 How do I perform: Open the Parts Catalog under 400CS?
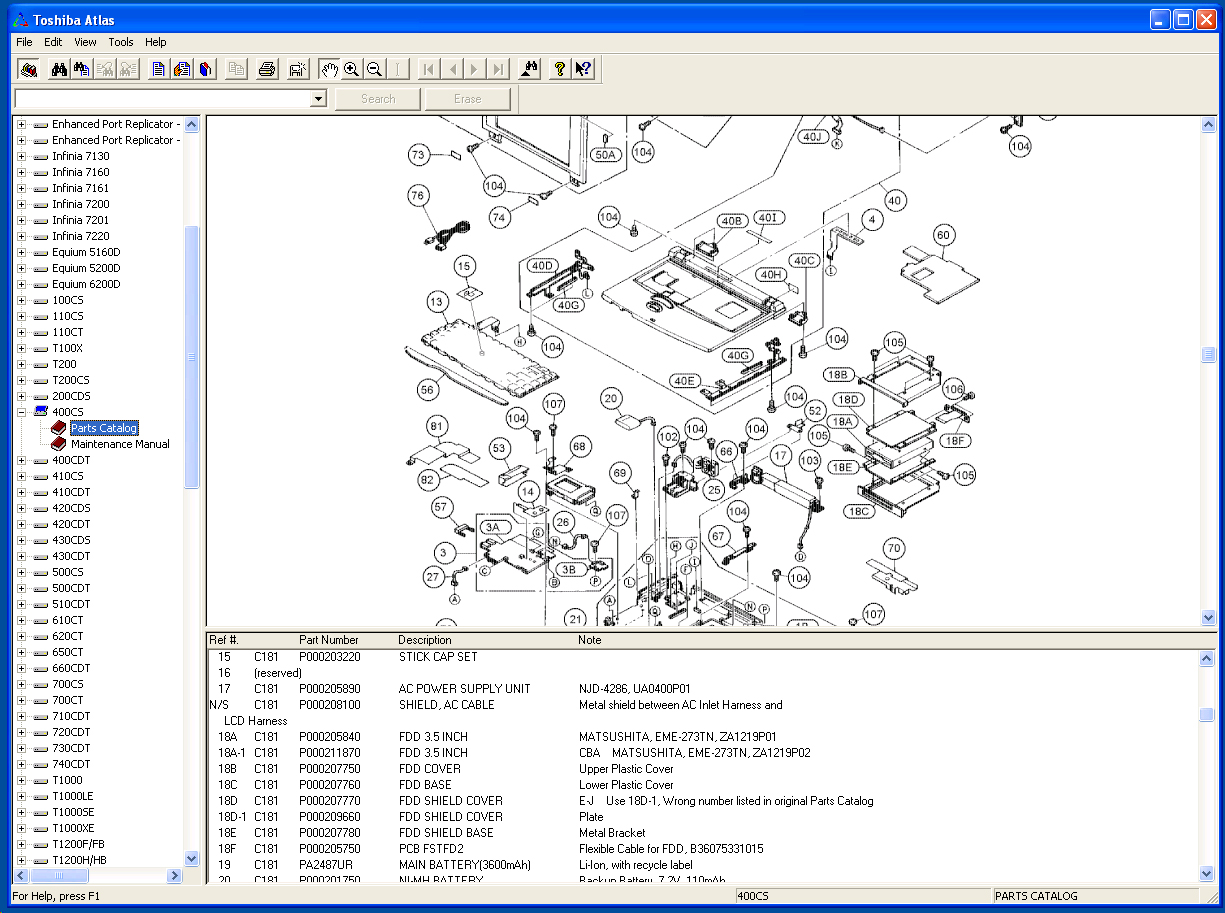click(104, 428)
